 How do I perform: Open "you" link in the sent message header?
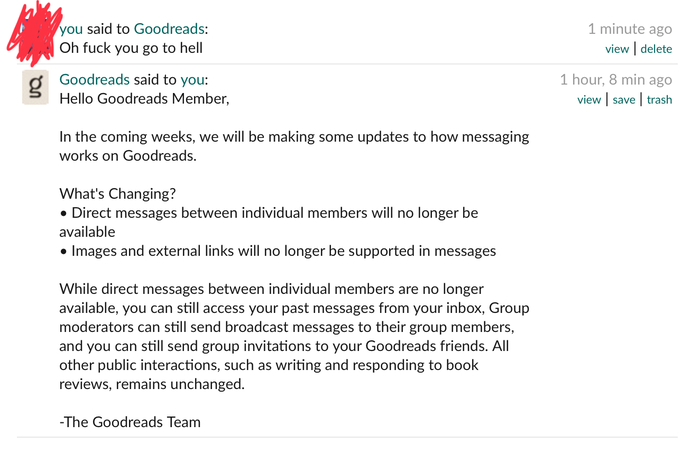pyautogui.click(x=72, y=29)
